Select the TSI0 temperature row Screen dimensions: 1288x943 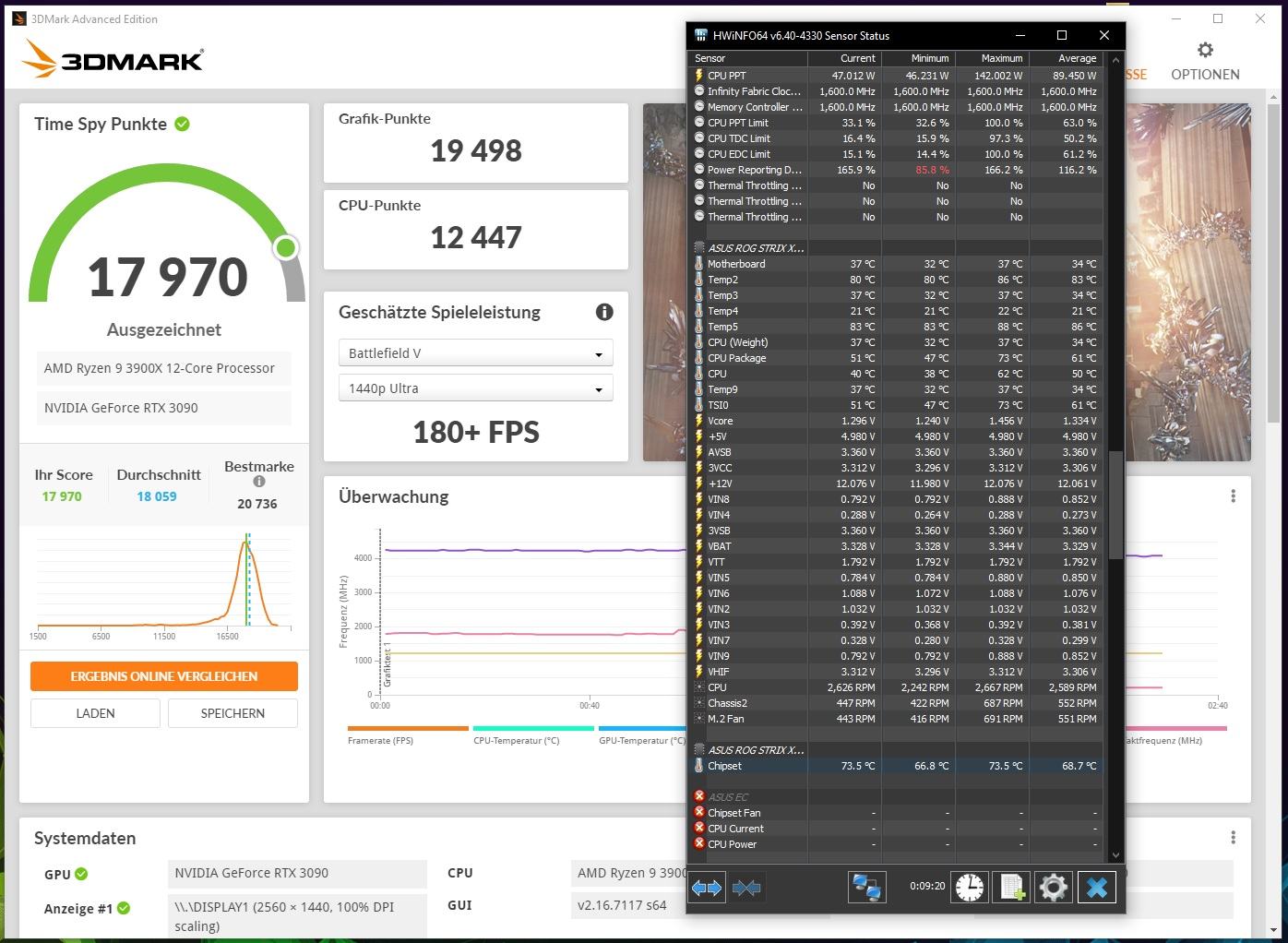pos(896,405)
